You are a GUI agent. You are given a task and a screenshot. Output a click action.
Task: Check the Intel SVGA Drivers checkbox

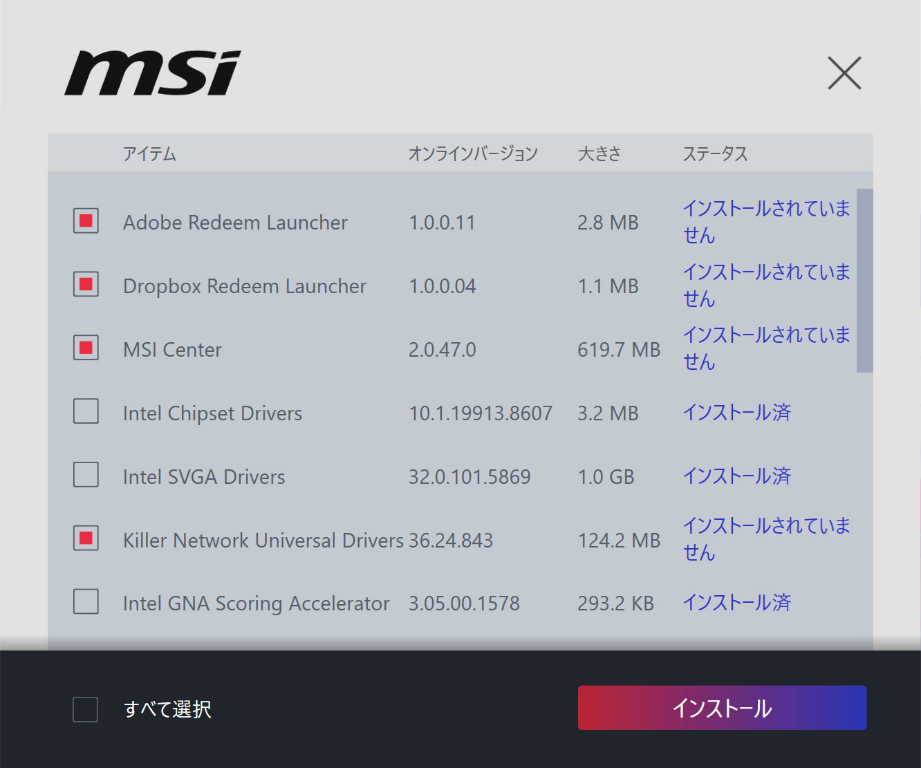click(x=86, y=474)
